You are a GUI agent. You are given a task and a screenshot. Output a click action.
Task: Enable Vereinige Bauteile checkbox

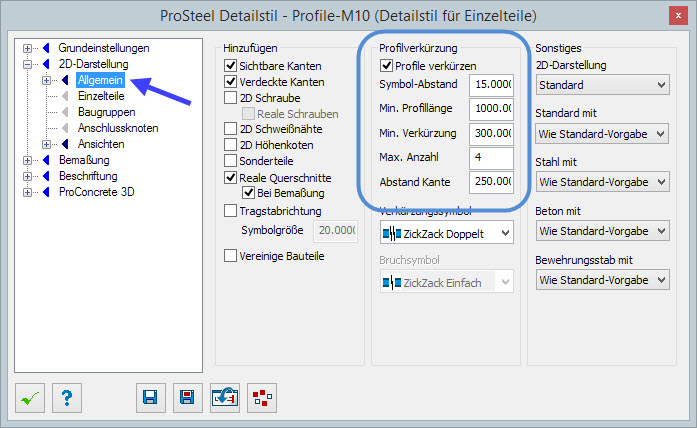tap(230, 256)
